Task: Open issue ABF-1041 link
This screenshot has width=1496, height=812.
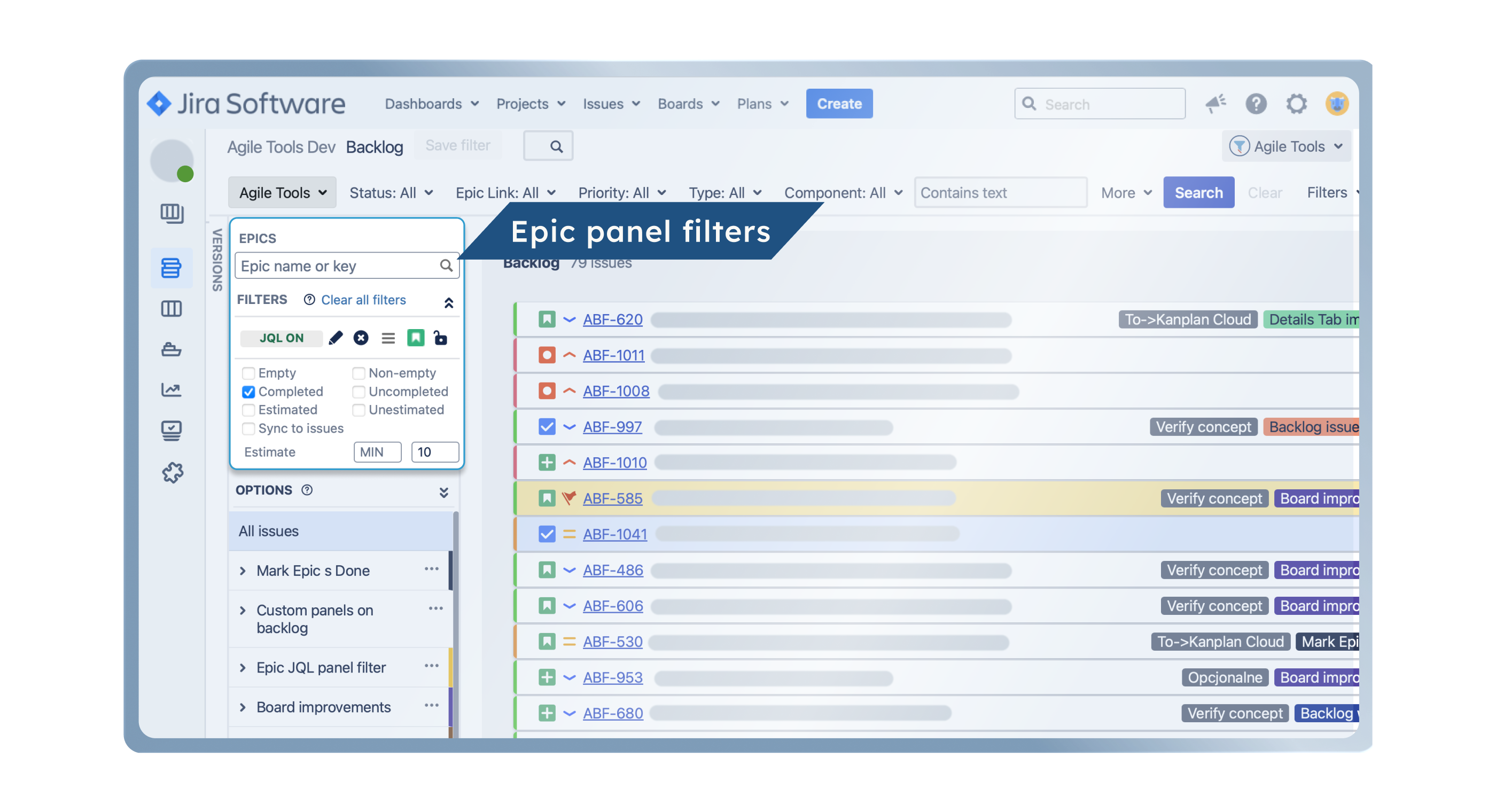Action: 614,534
